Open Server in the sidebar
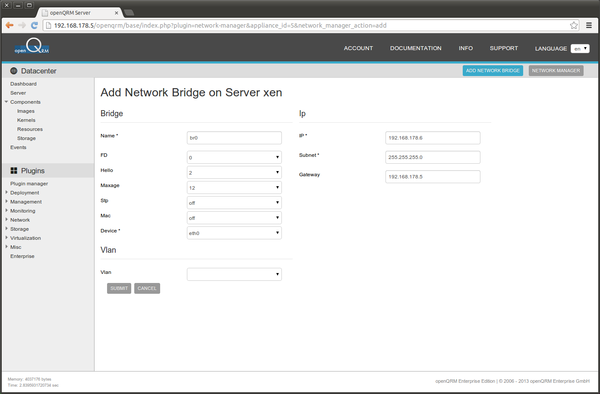This screenshot has width=600, height=394. [x=18, y=93]
